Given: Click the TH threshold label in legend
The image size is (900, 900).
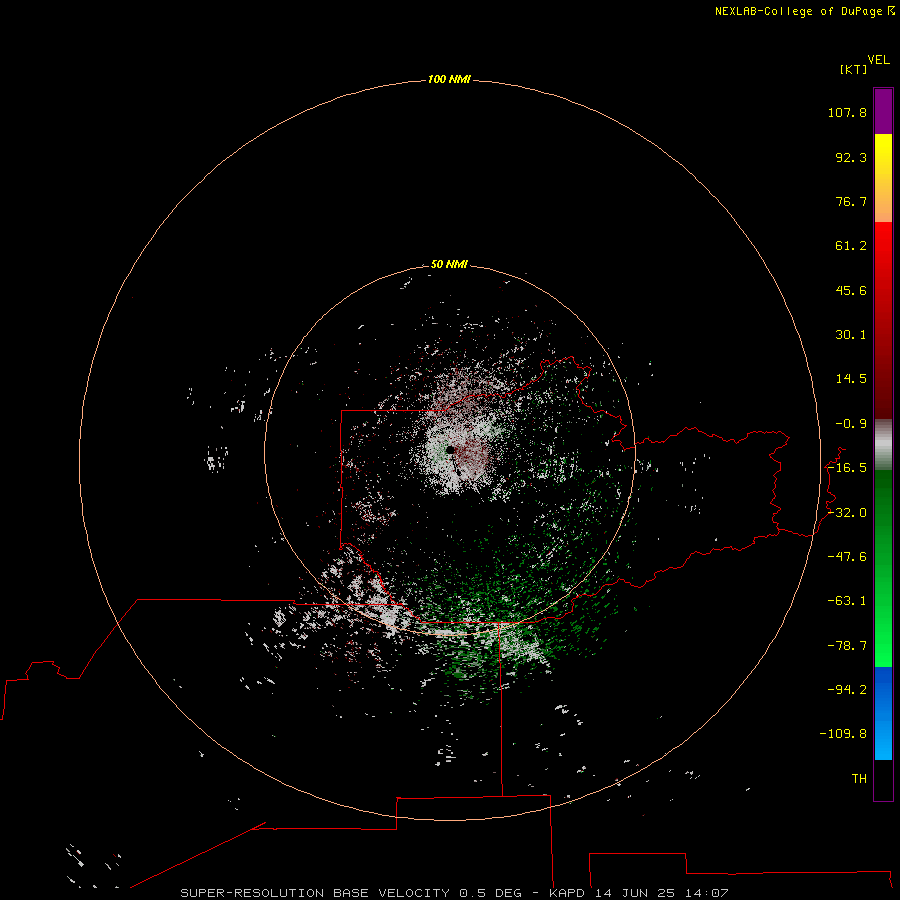Looking at the screenshot, I should tap(859, 779).
